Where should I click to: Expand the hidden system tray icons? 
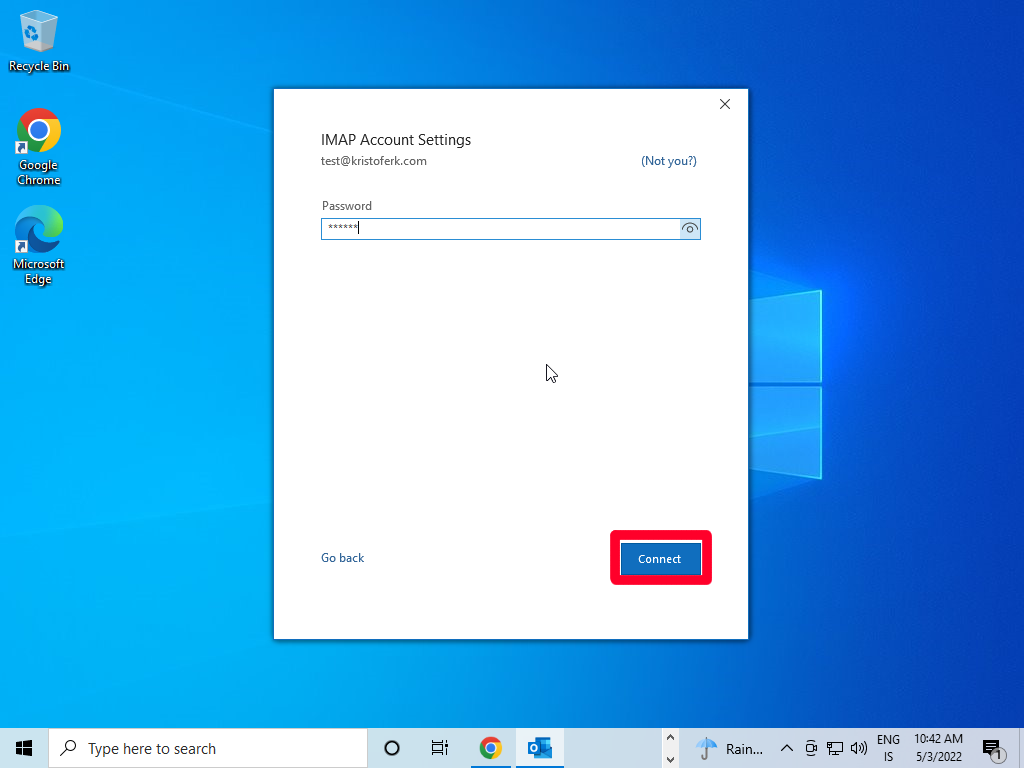point(786,748)
